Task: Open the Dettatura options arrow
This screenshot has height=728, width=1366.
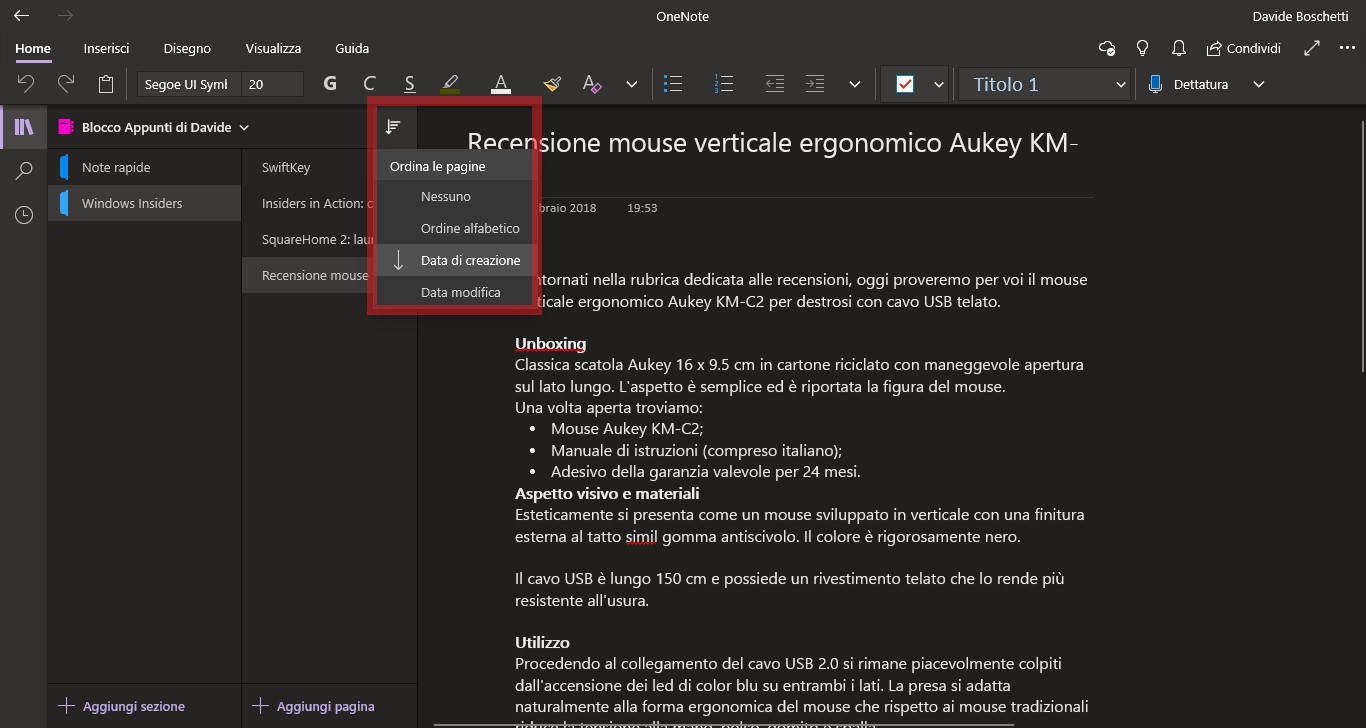Action: (x=1259, y=84)
